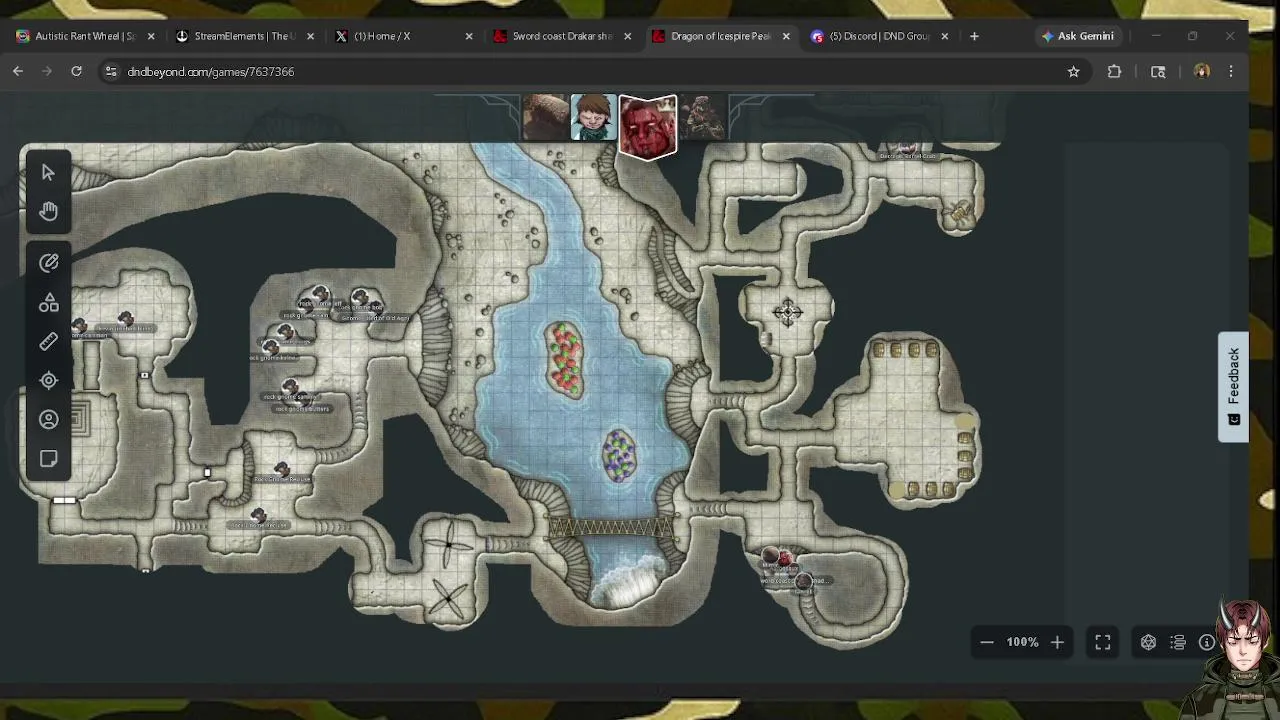Select the sticky note tool
The width and height of the screenshot is (1280, 720).
click(48, 459)
